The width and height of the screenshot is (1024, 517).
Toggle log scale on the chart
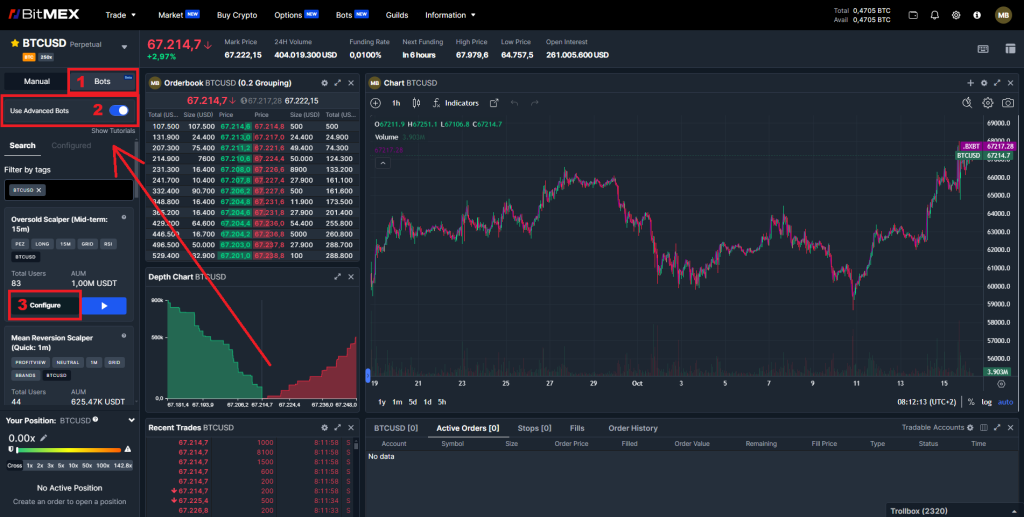(988, 402)
